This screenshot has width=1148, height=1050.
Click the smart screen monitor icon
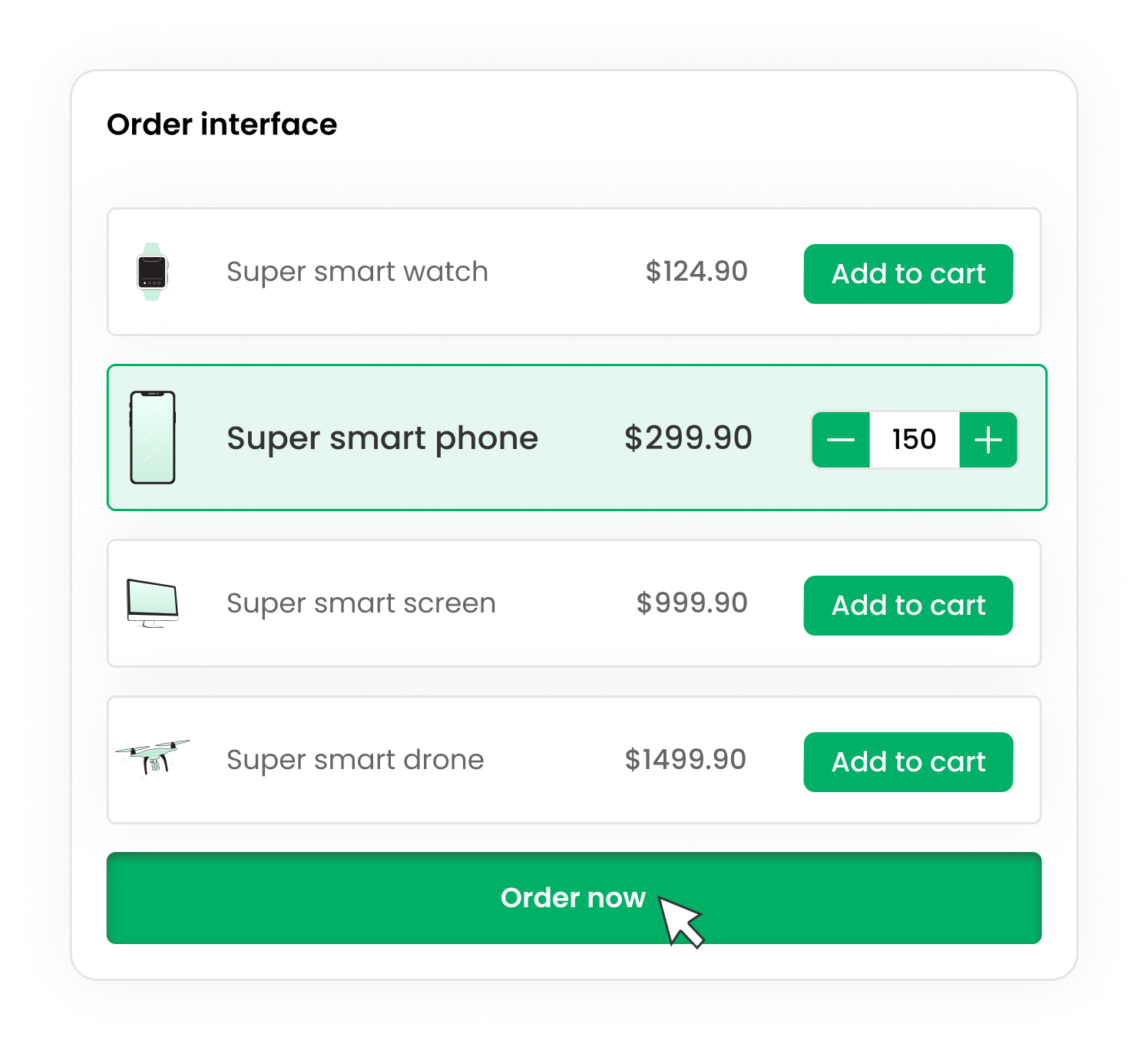pos(153,603)
